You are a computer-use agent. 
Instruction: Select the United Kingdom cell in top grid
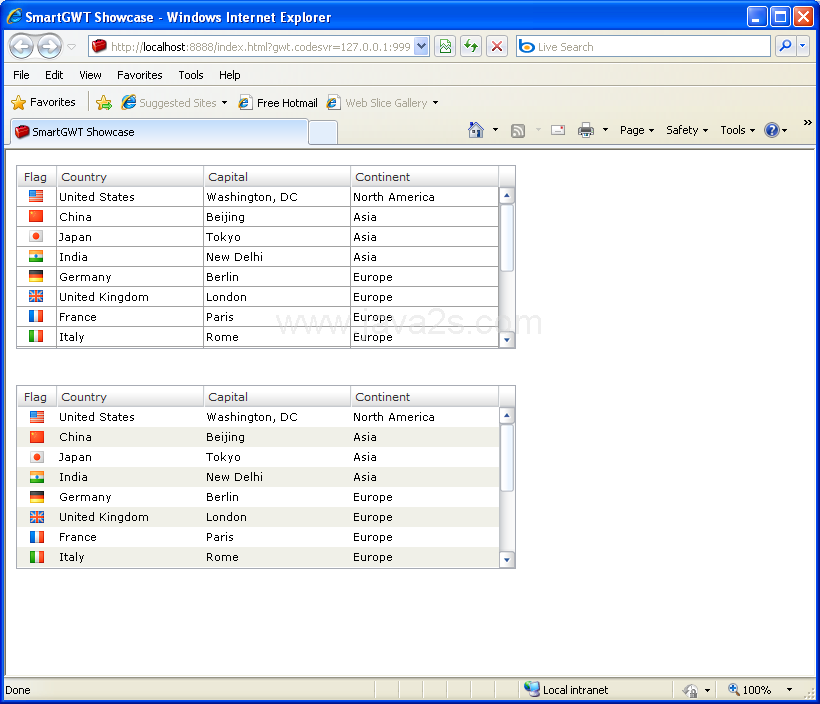point(130,297)
